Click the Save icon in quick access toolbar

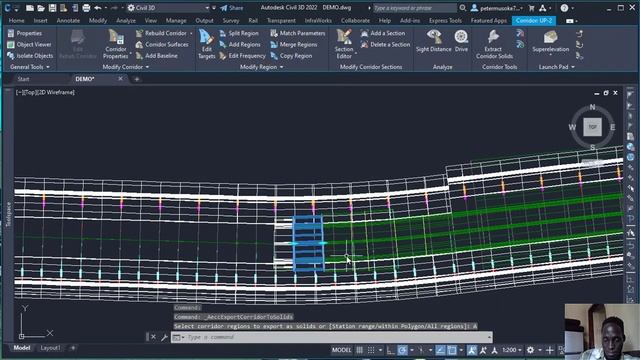(52, 8)
